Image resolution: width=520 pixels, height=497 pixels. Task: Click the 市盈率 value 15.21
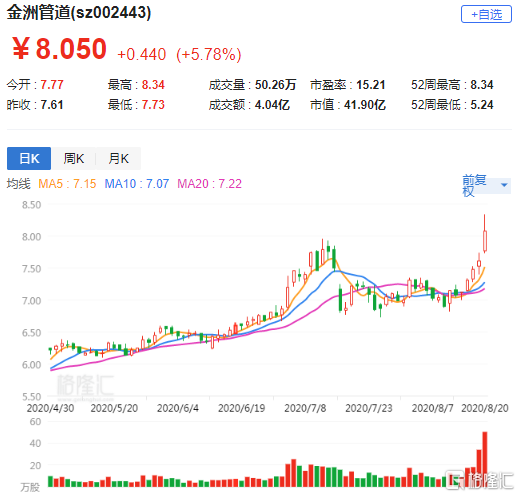coord(371,85)
